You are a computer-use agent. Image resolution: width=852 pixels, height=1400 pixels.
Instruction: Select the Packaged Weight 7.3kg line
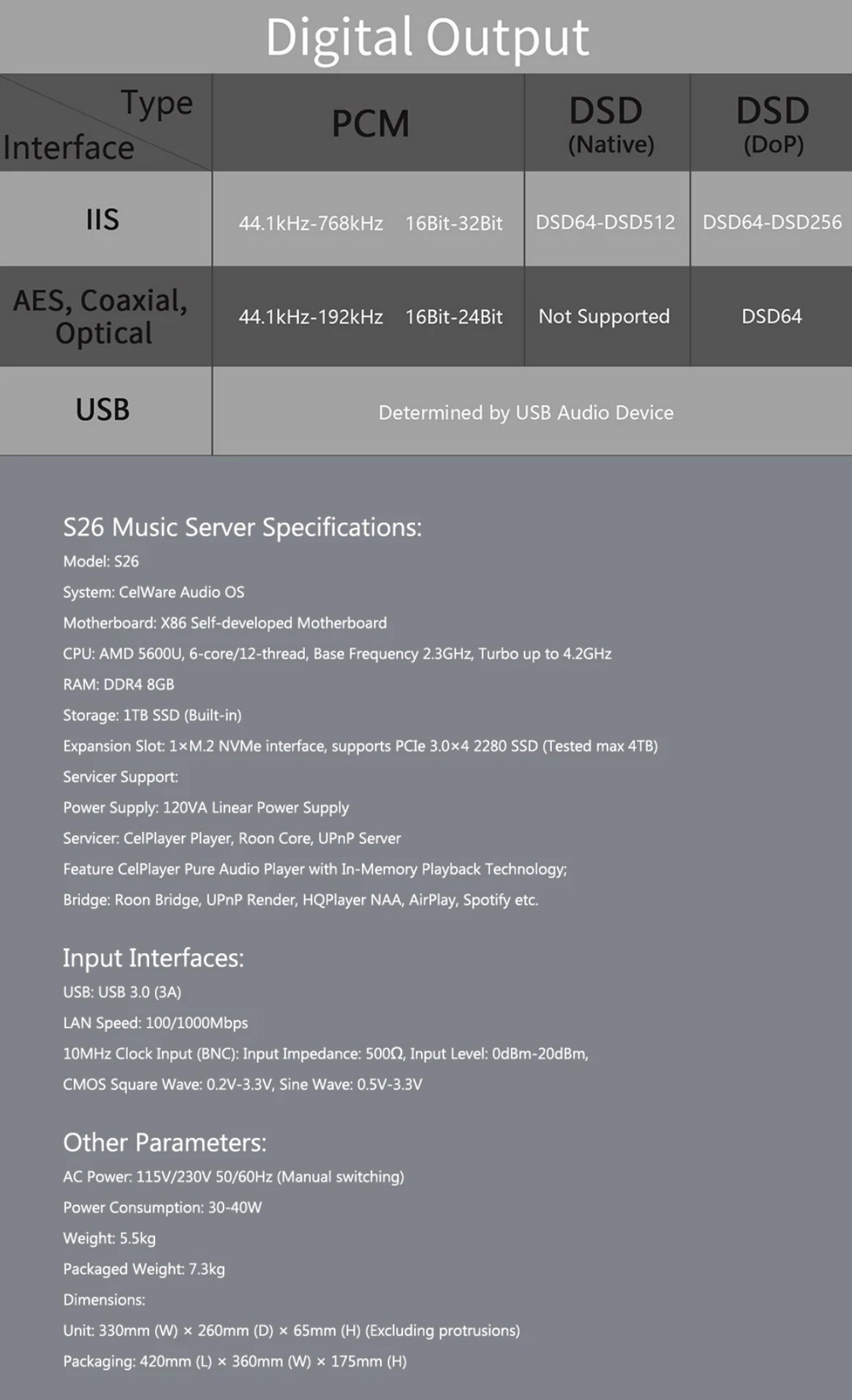[144, 1269]
